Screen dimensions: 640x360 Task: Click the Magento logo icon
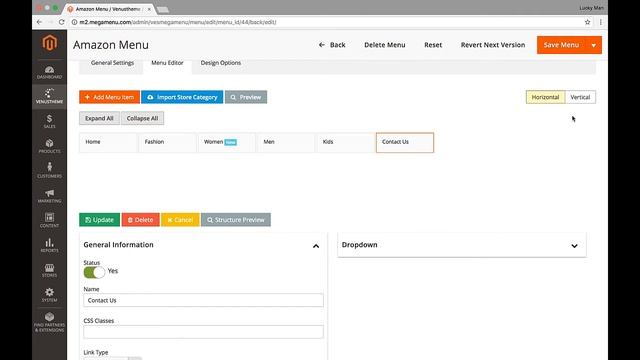coord(49,43)
